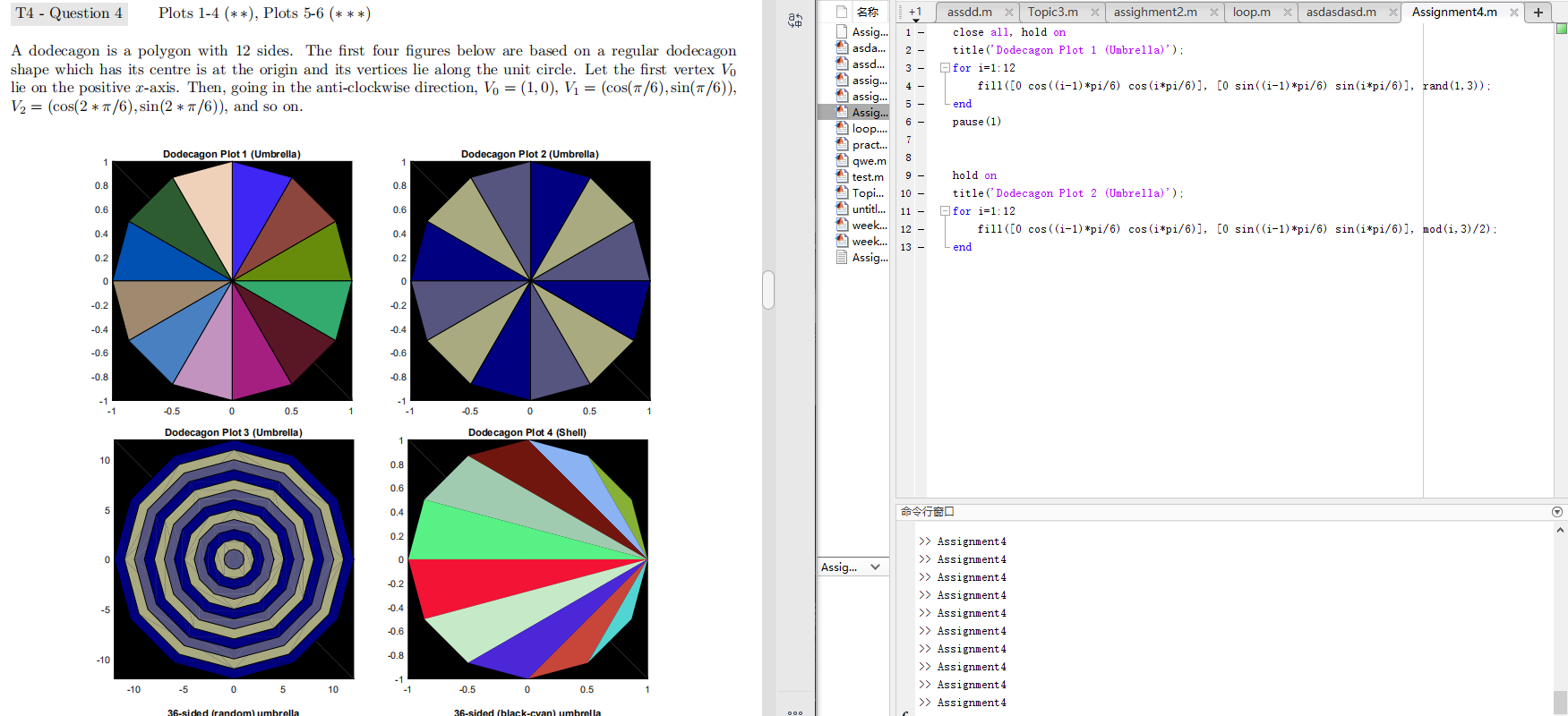Close the assdd.m editor tab
Image resolution: width=1568 pixels, height=716 pixels.
pos(1009,13)
